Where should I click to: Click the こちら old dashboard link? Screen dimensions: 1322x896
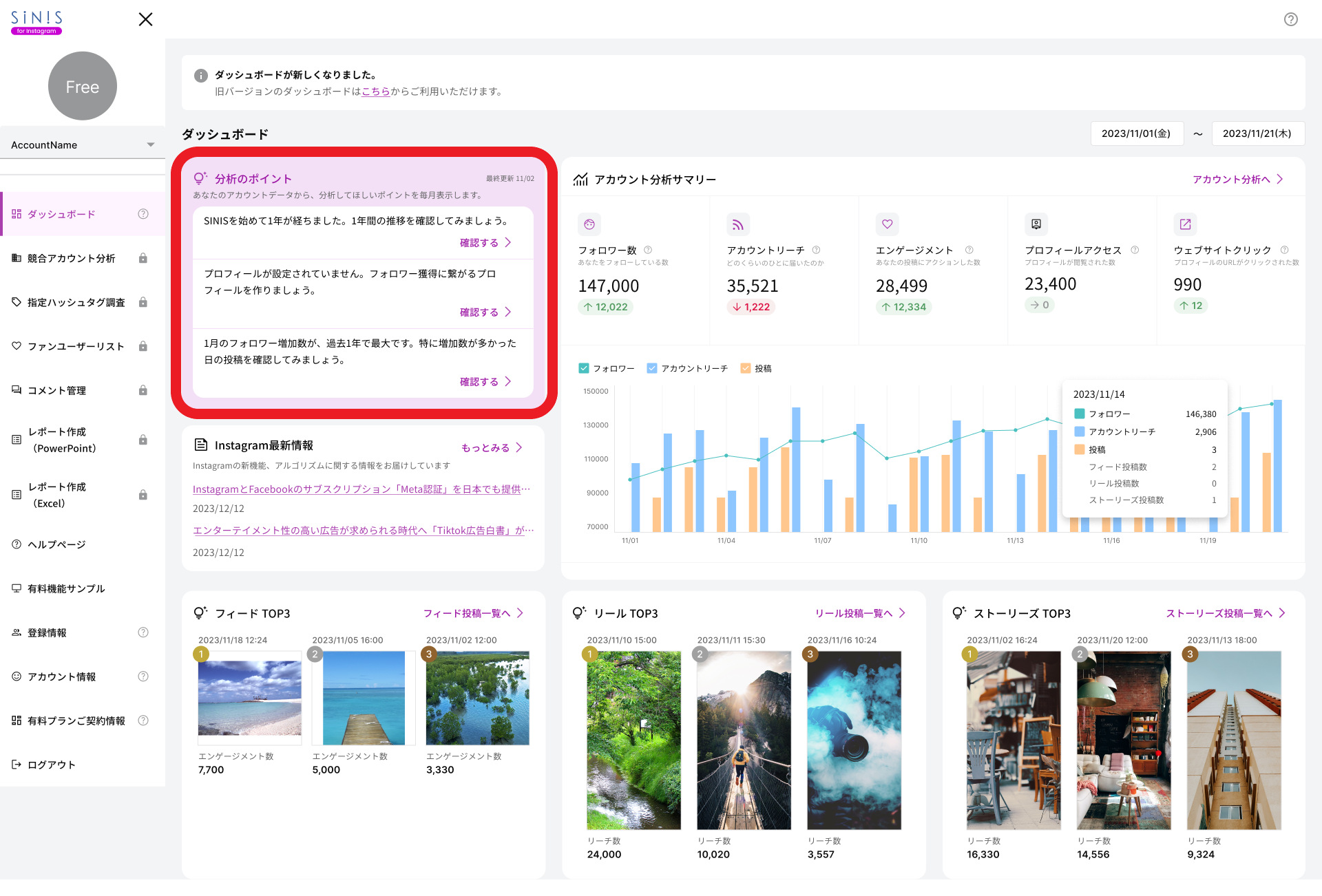(376, 92)
